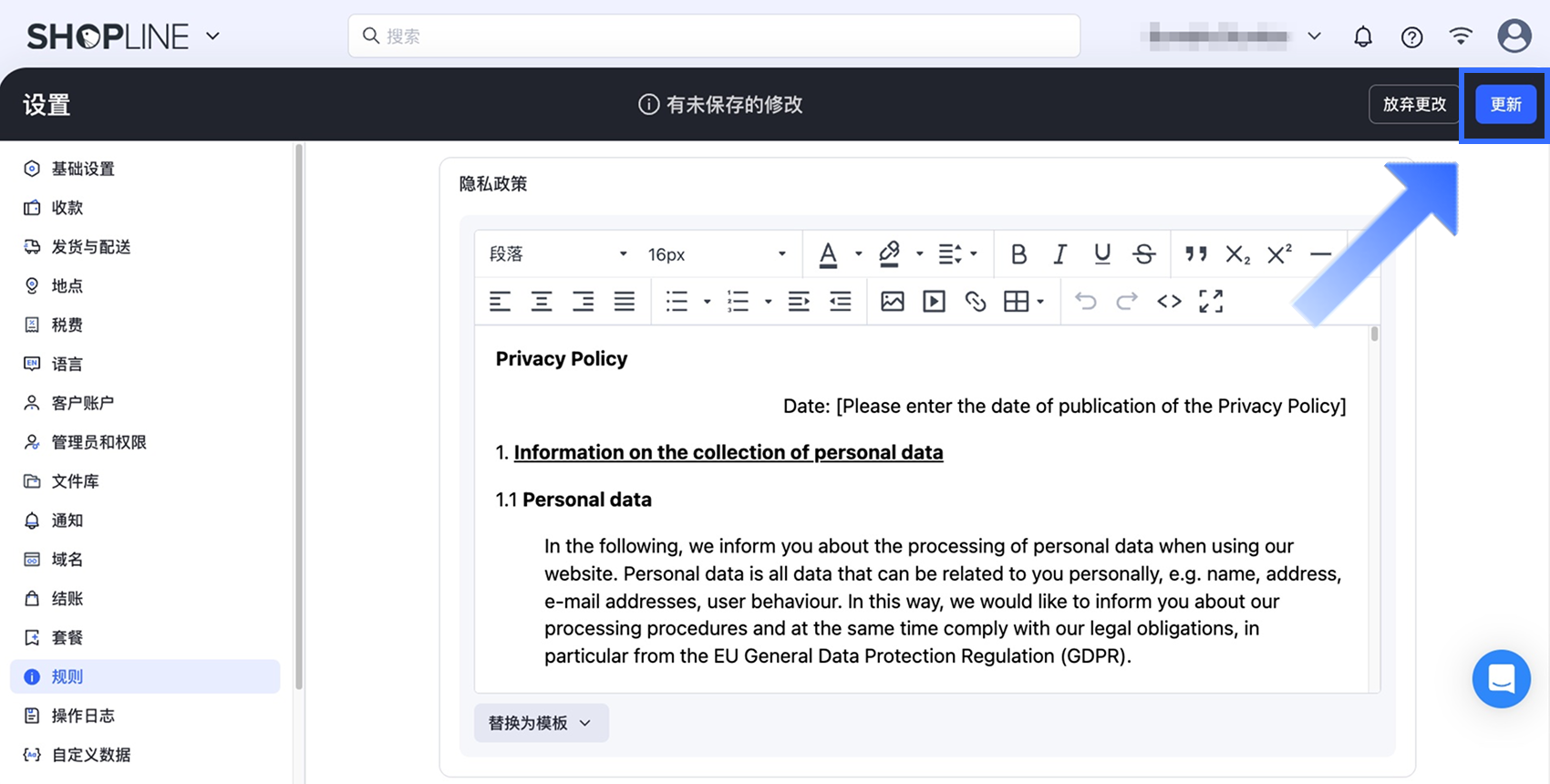
Task: Open the notifications bell
Action: click(x=1363, y=36)
